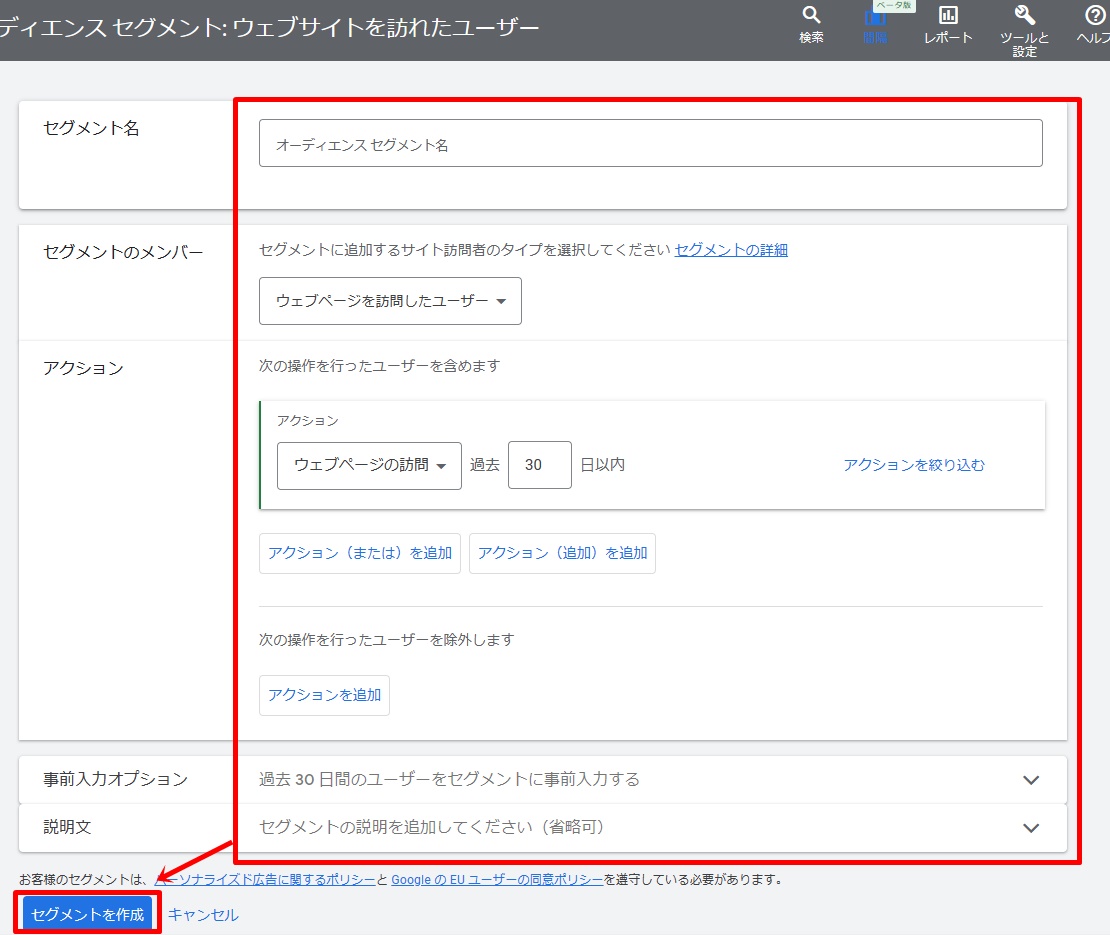This screenshot has width=1110, height=935.
Task: Click the キャンセル link
Action: [203, 914]
